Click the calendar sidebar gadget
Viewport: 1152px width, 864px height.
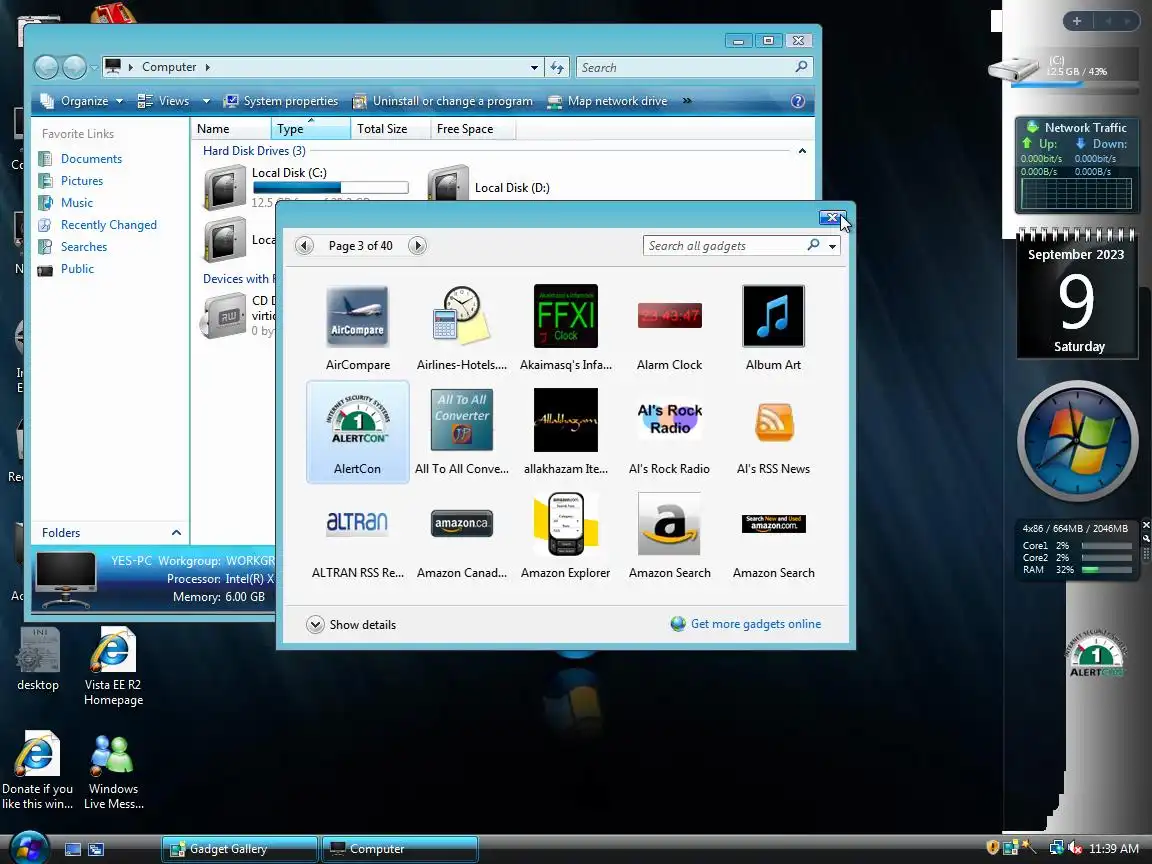click(1077, 294)
